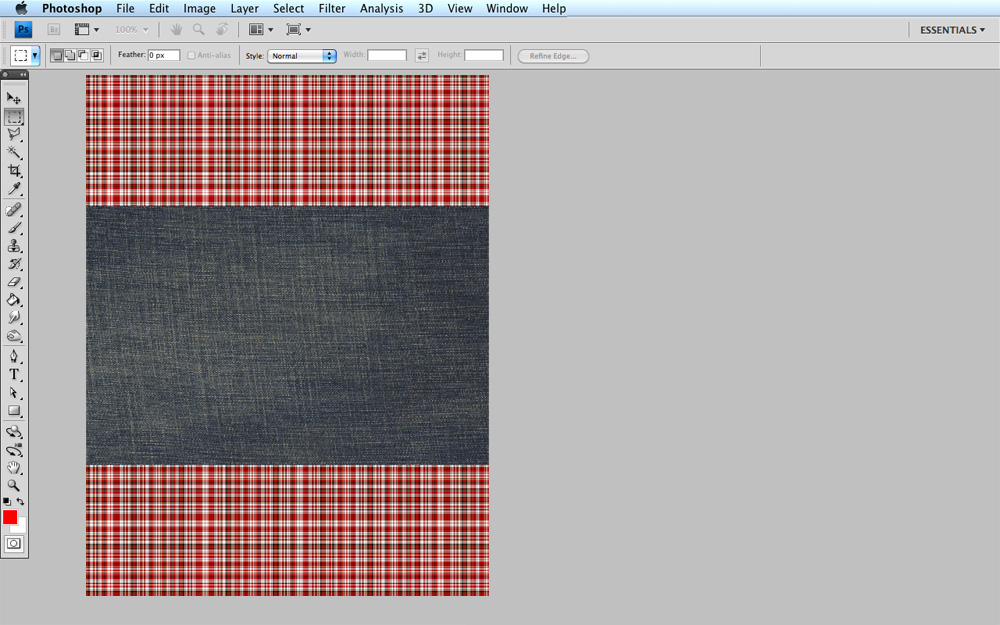Click the Refine Edge button

[551, 56]
